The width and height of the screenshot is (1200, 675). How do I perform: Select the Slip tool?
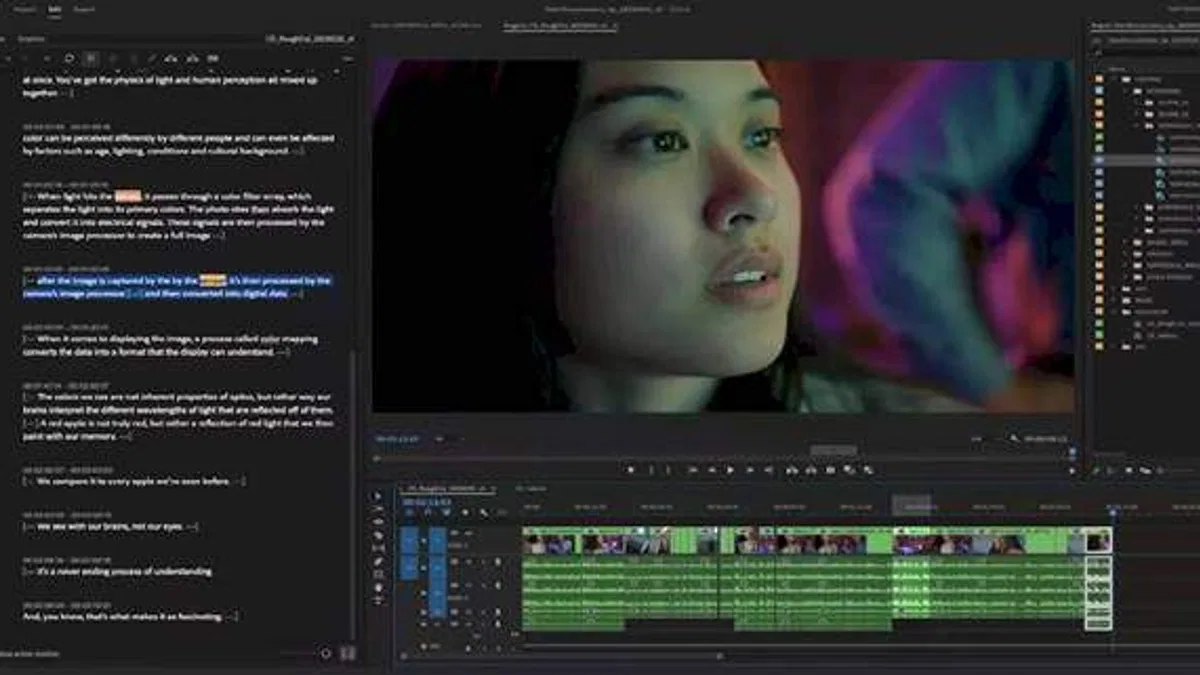point(378,548)
